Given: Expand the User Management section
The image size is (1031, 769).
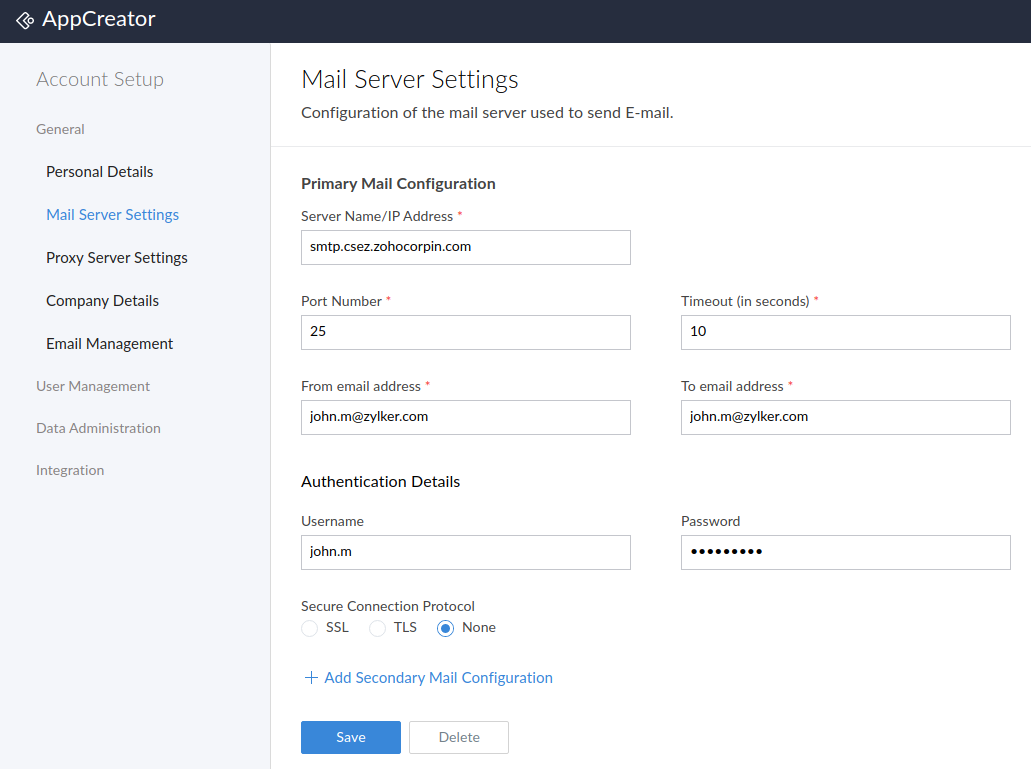Looking at the screenshot, I should click(92, 386).
